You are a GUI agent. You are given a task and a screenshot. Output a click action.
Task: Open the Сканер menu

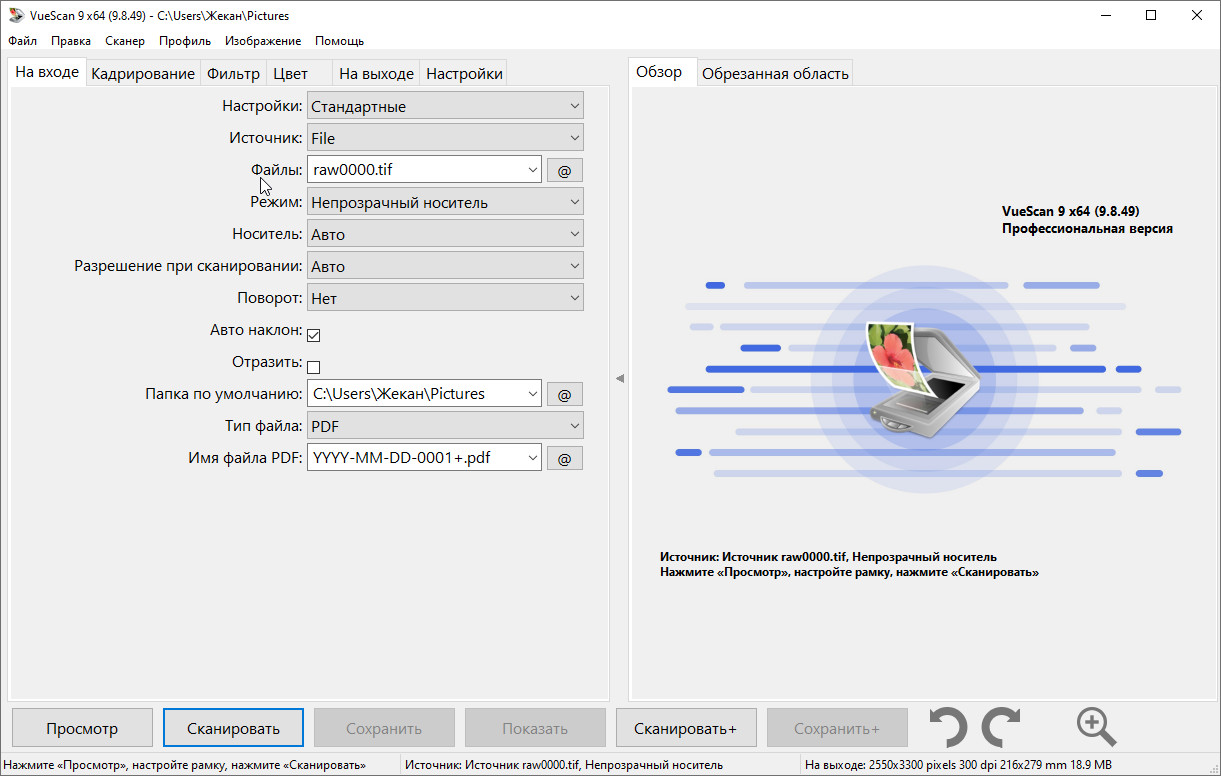coord(125,41)
